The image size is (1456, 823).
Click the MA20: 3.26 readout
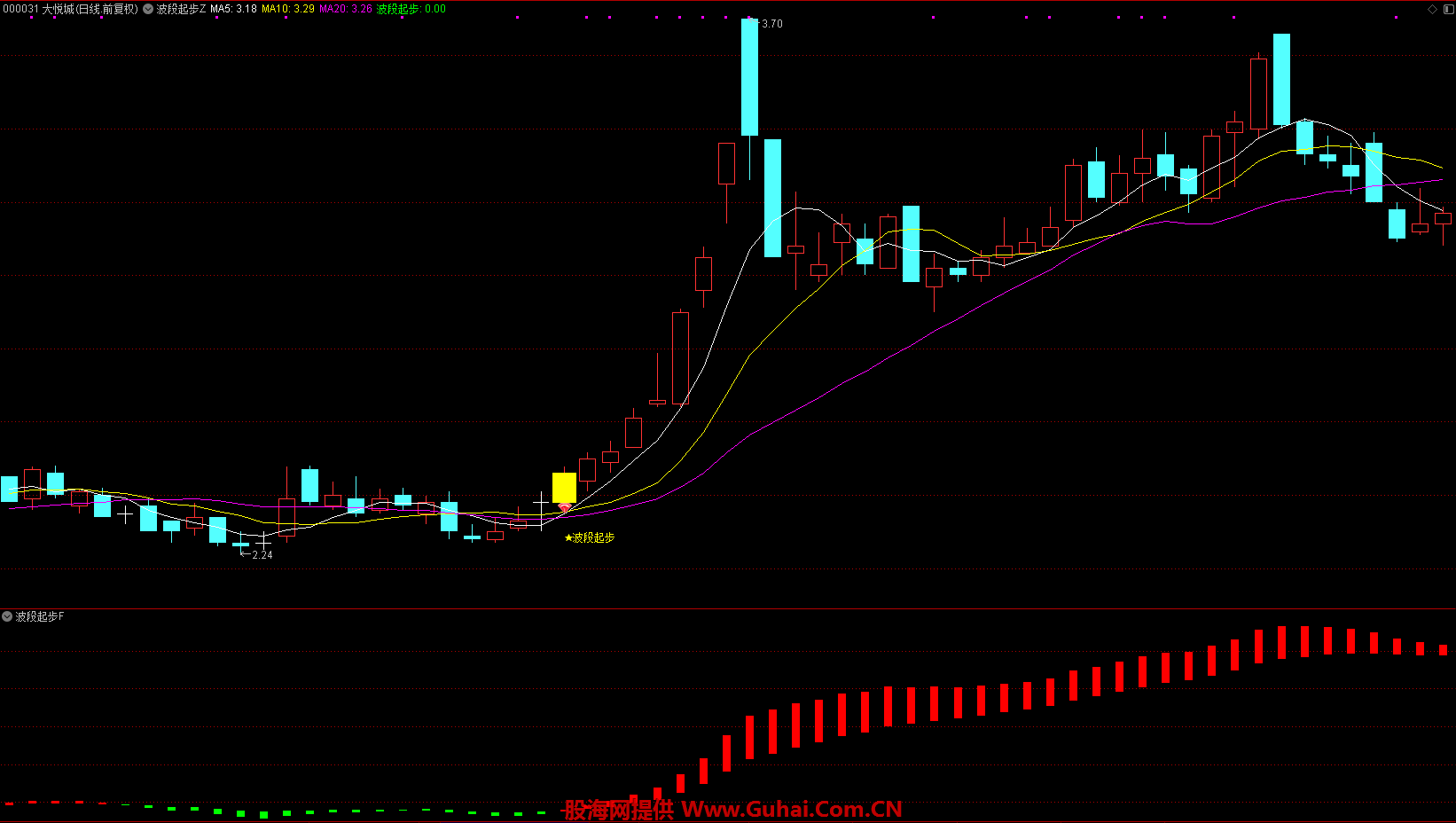point(346,9)
